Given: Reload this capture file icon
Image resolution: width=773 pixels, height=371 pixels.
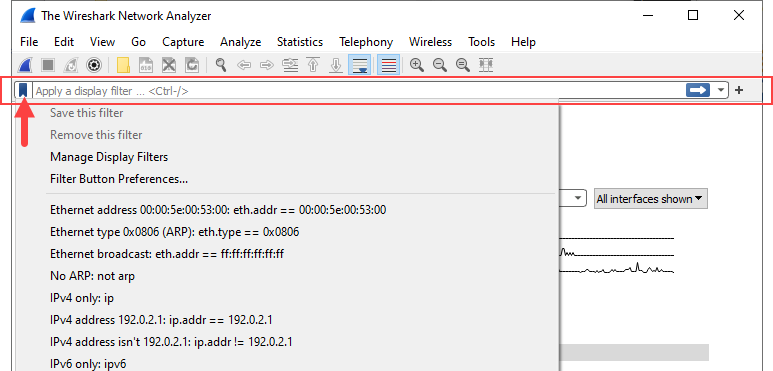Looking at the screenshot, I should tap(192, 65).
